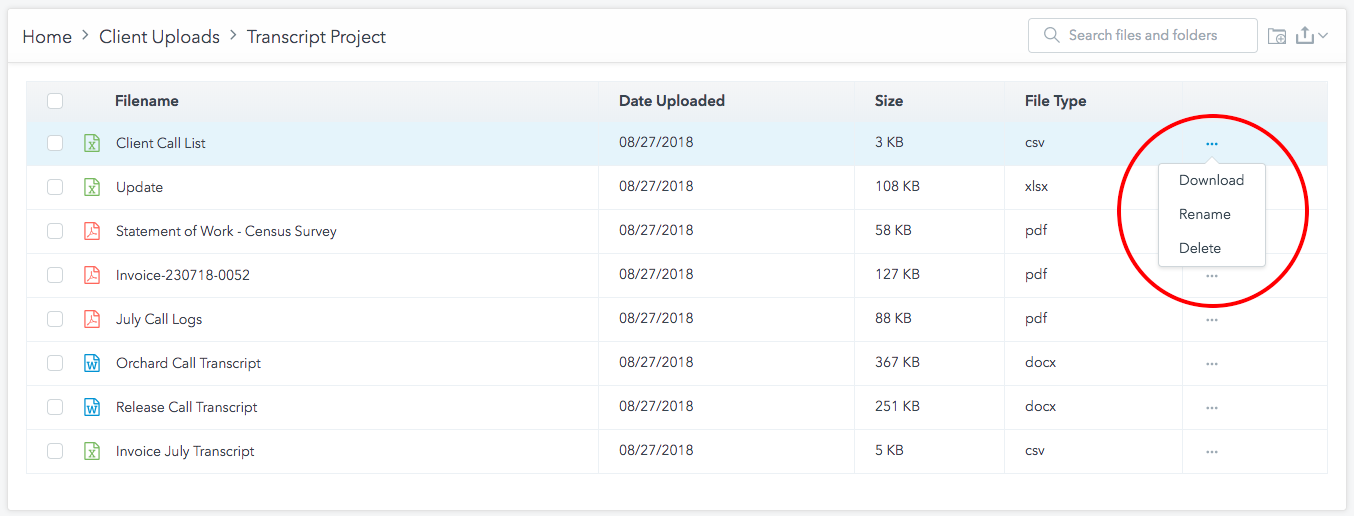Image resolution: width=1354 pixels, height=516 pixels.
Task: Click Transcript Project in the breadcrumb
Action: (x=316, y=37)
